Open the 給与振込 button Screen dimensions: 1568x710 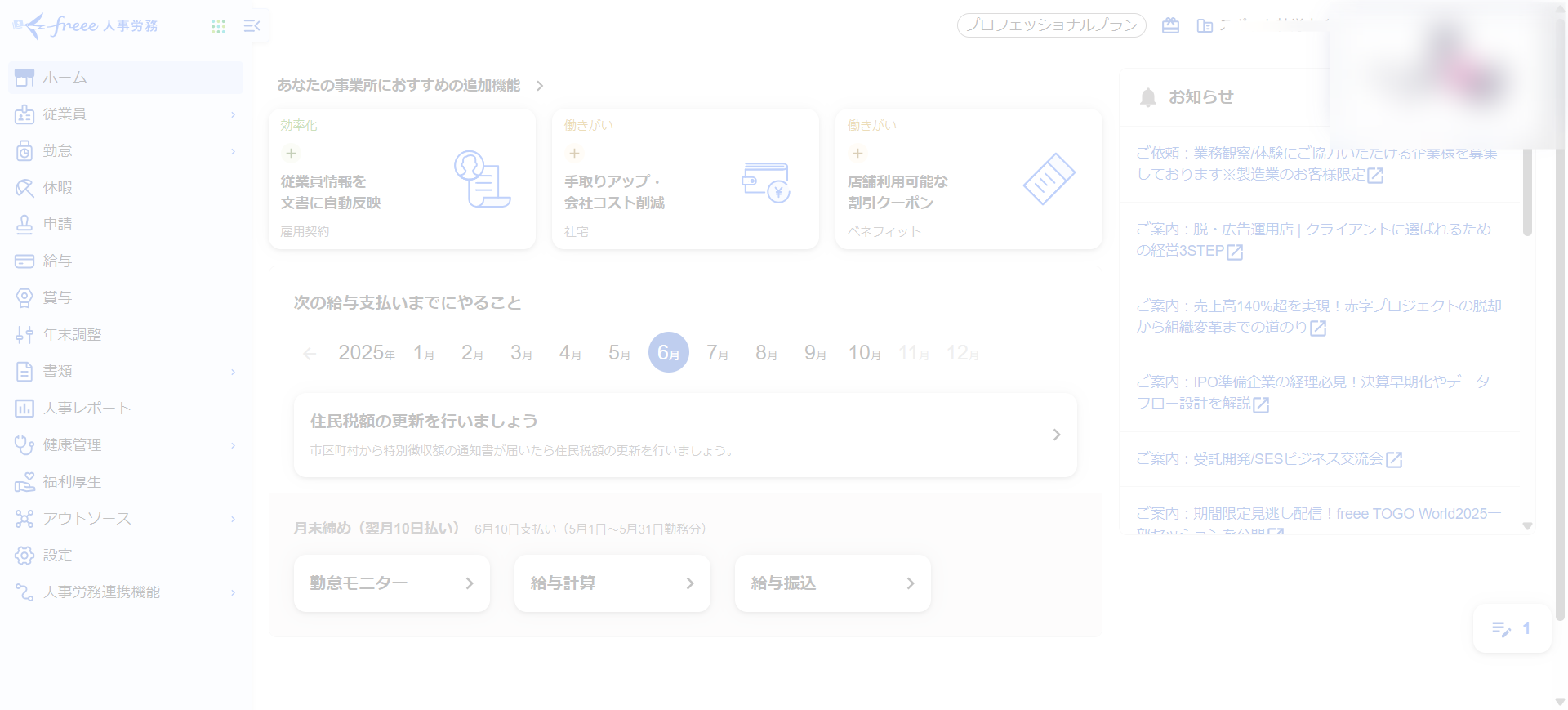(833, 583)
